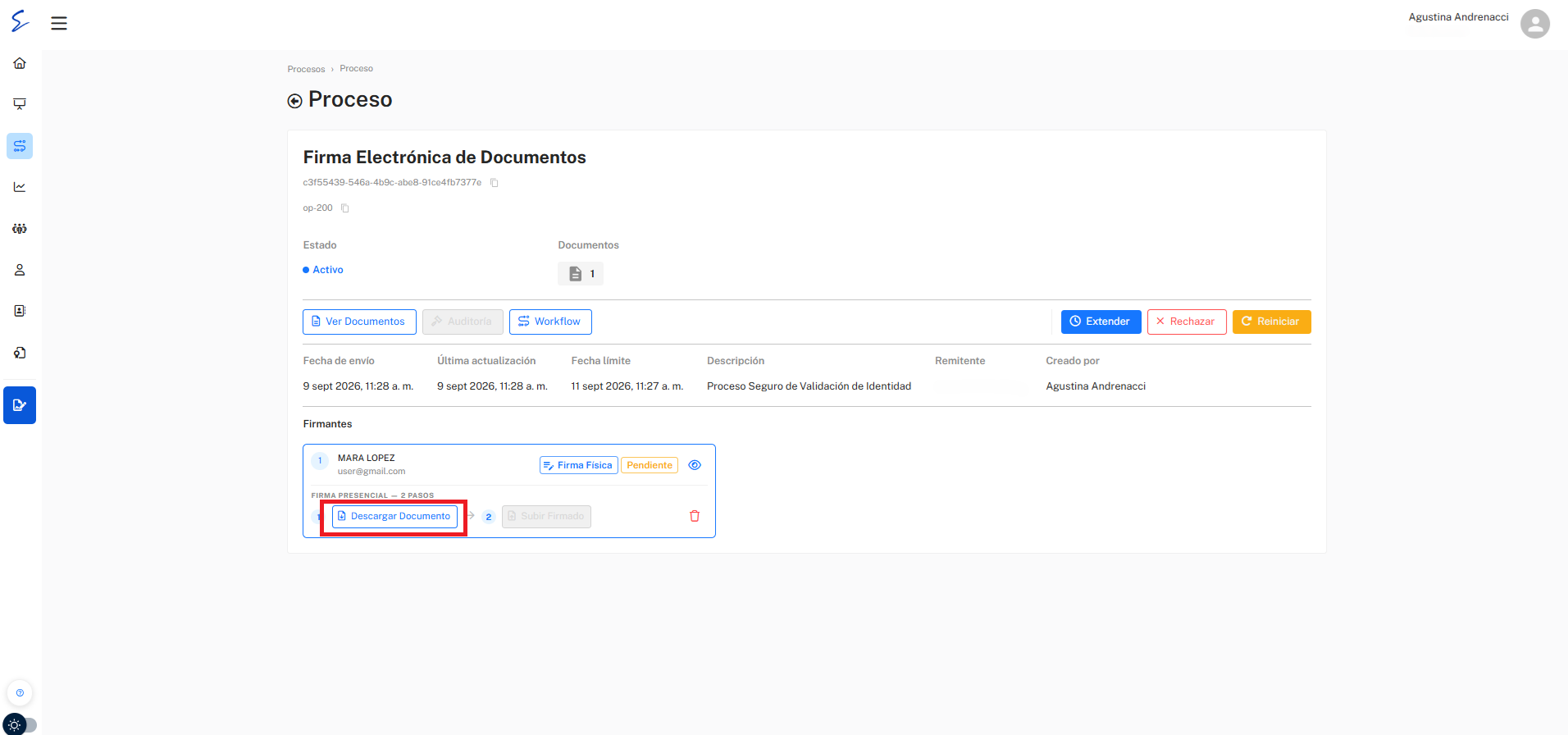The height and width of the screenshot is (735, 1568).
Task: Click the step 2 number badge
Action: 489,517
